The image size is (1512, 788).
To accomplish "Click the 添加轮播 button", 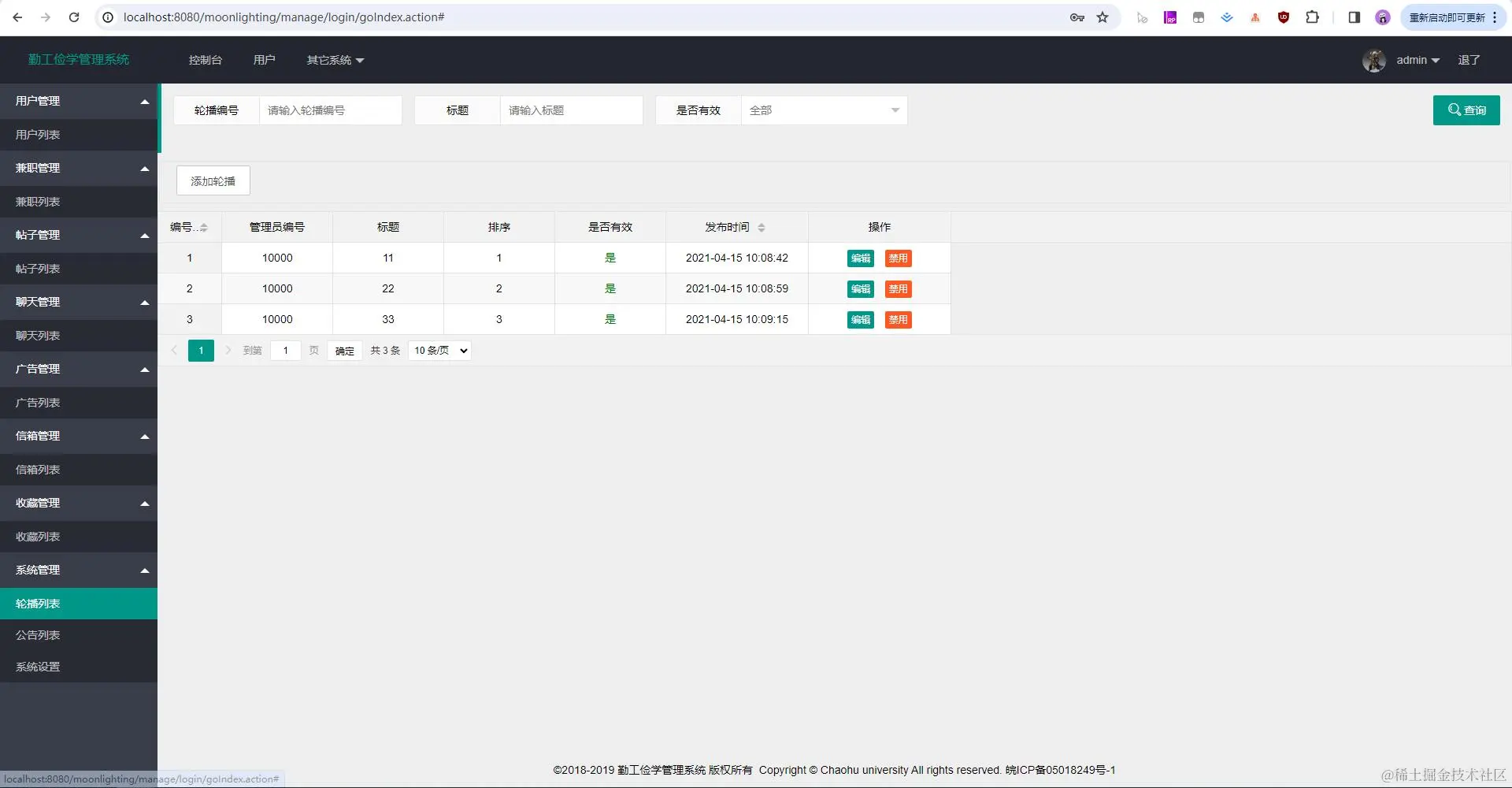I will tap(213, 181).
